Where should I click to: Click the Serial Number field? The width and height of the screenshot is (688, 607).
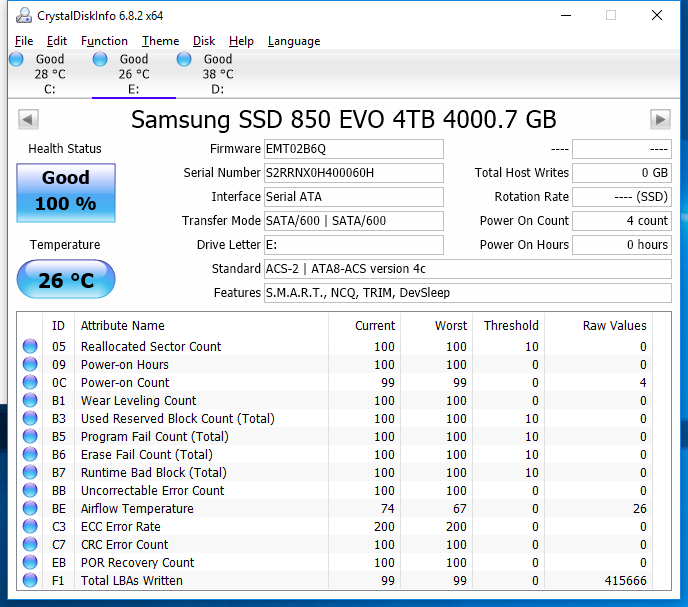pos(353,173)
